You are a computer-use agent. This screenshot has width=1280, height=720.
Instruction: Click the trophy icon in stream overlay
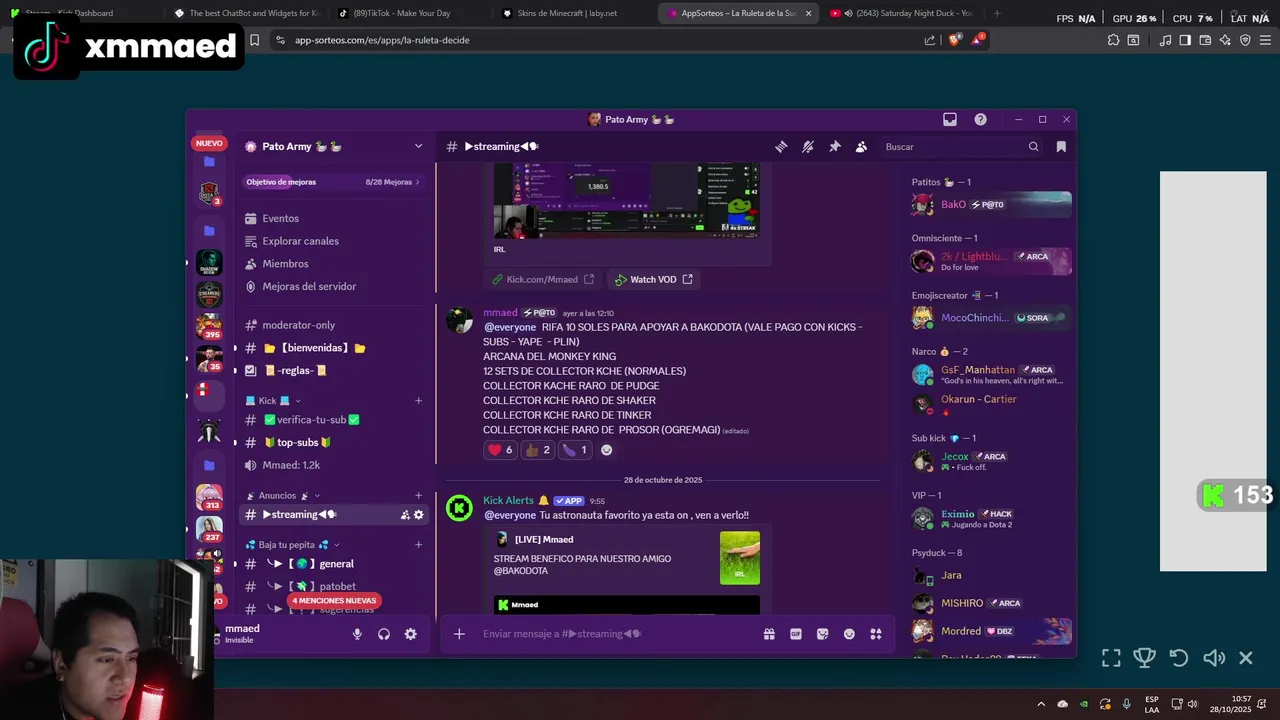pyautogui.click(x=1145, y=658)
